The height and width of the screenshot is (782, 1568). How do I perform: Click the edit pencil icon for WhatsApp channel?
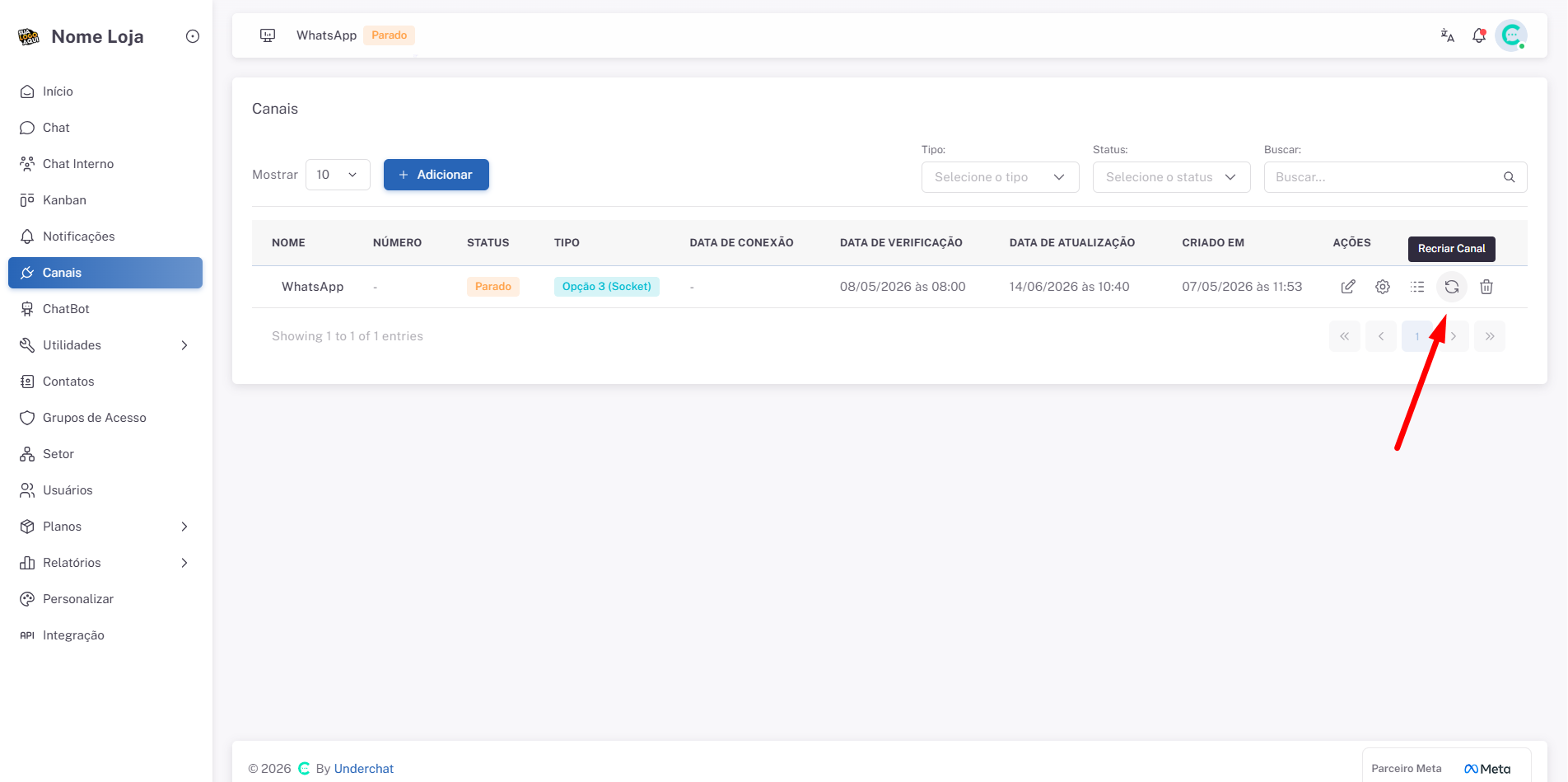click(1348, 287)
